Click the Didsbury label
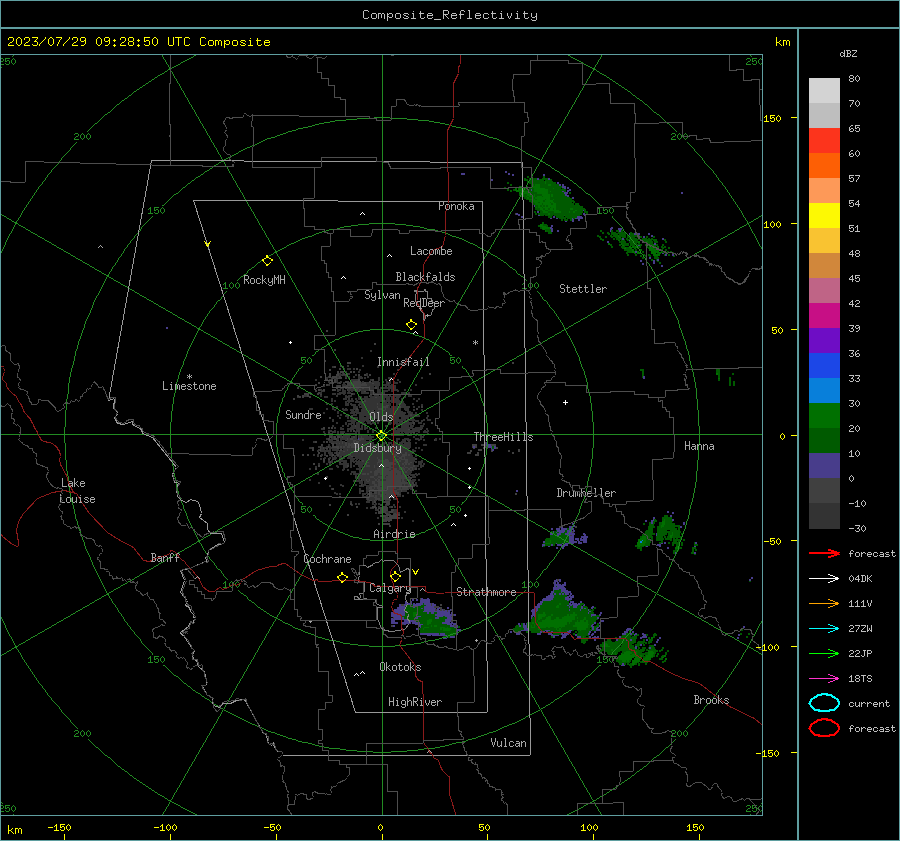The image size is (900, 841). 378,448
